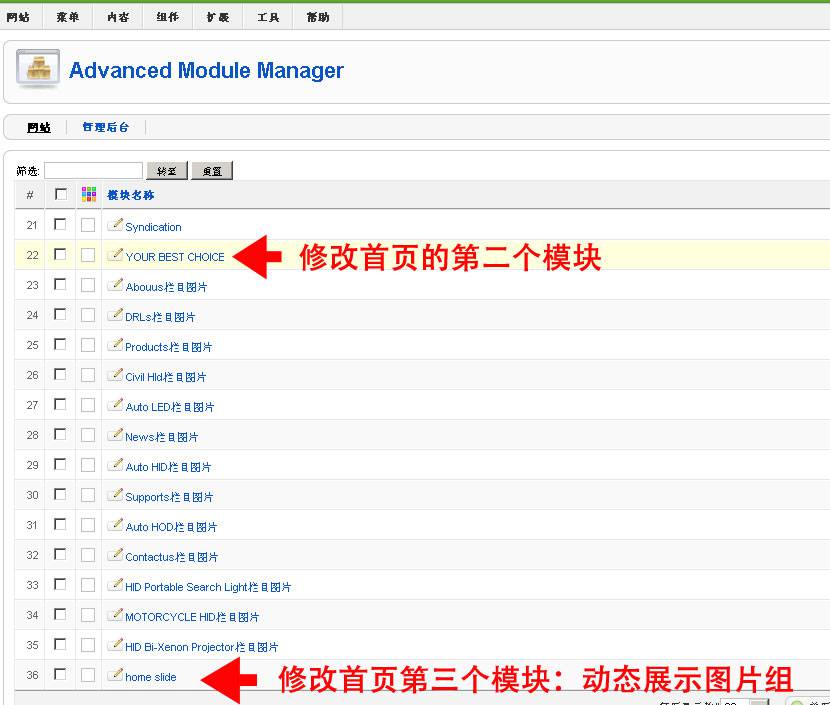Image resolution: width=830 pixels, height=705 pixels.
Task: Click the colorful grid icon in table header
Action: (88, 194)
